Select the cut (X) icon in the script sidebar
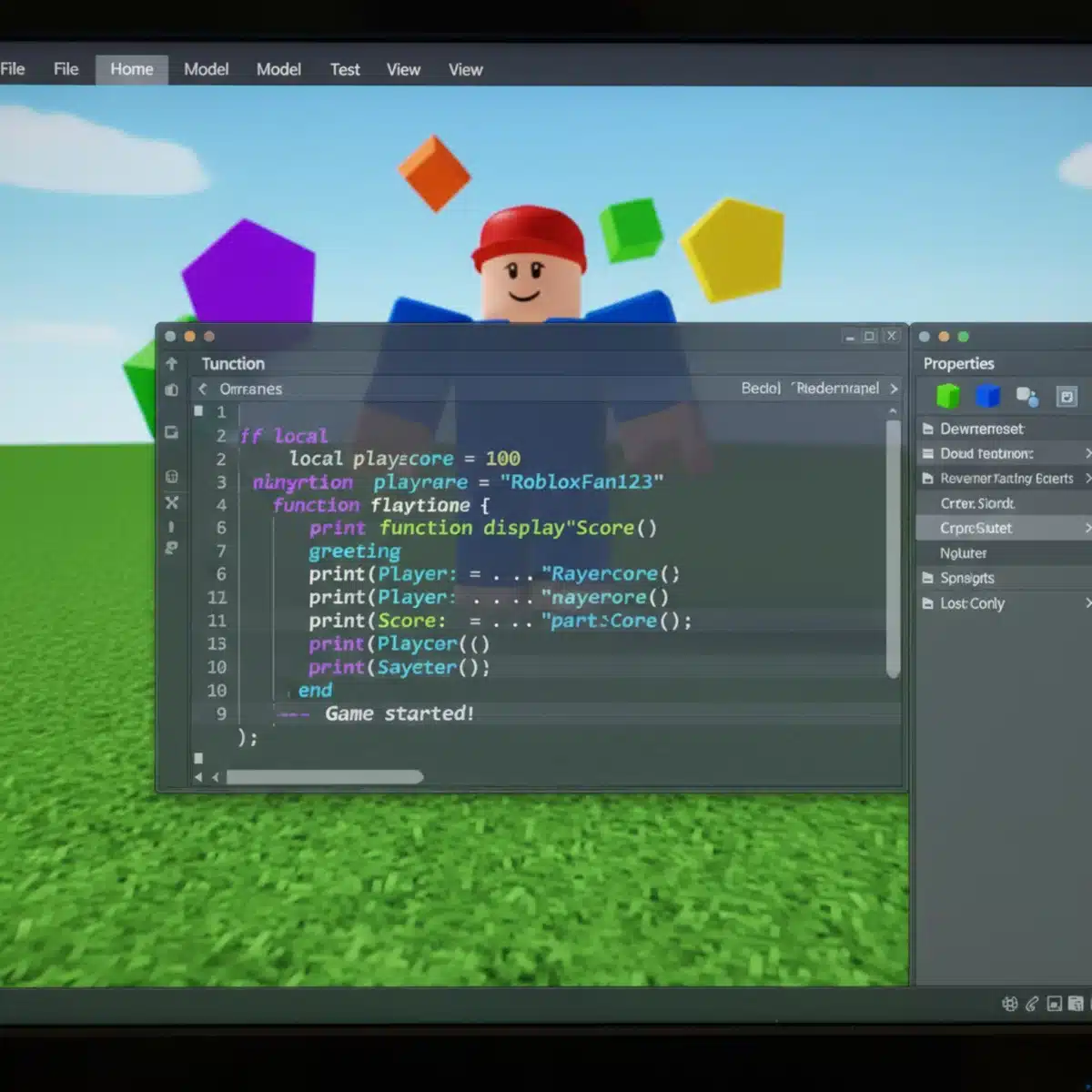 [x=172, y=503]
